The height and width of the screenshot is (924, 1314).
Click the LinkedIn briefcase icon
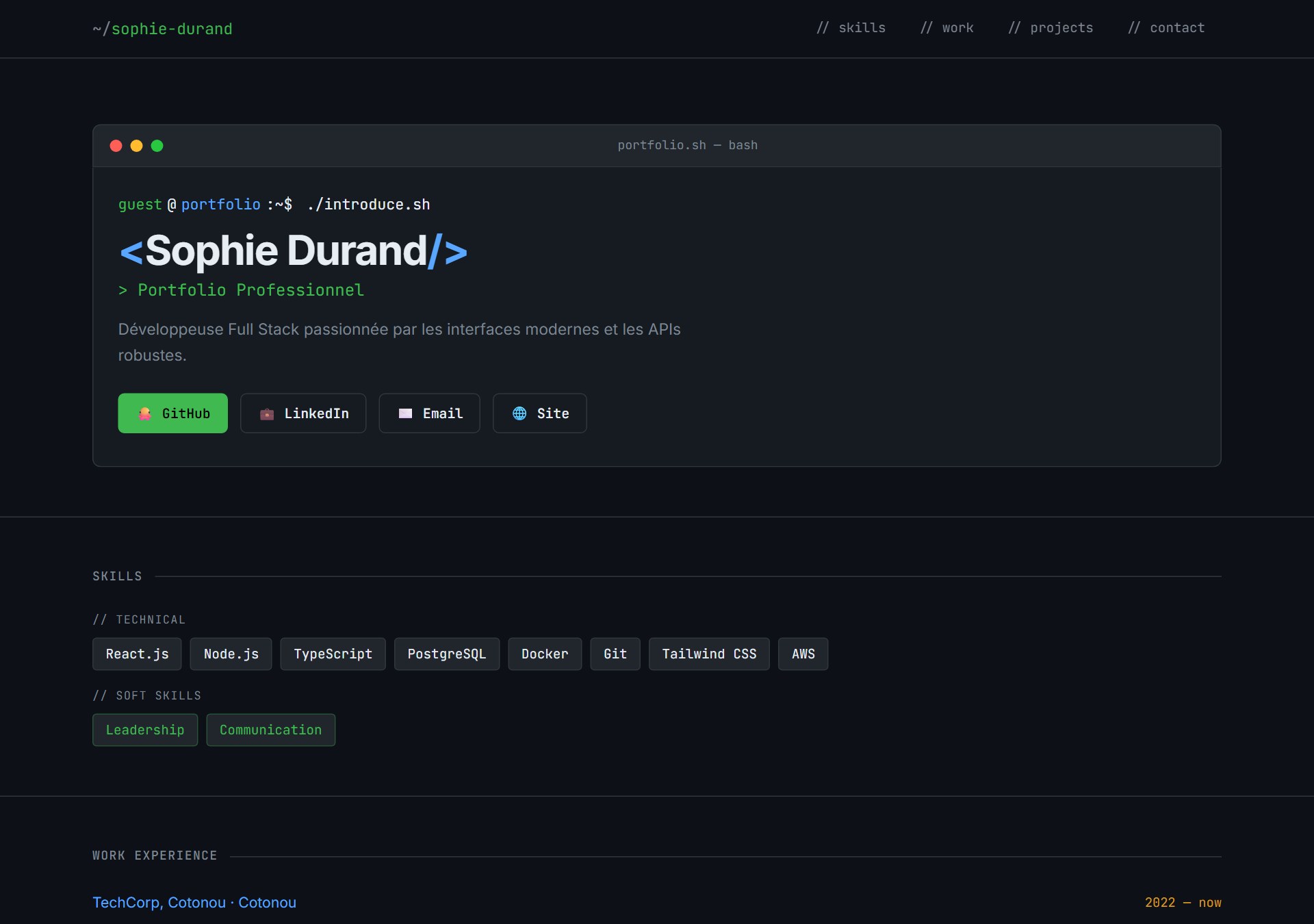(x=267, y=413)
